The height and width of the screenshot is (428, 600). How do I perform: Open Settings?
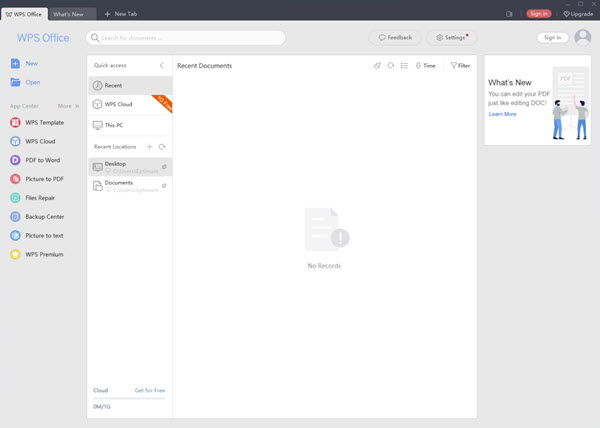pyautogui.click(x=452, y=37)
